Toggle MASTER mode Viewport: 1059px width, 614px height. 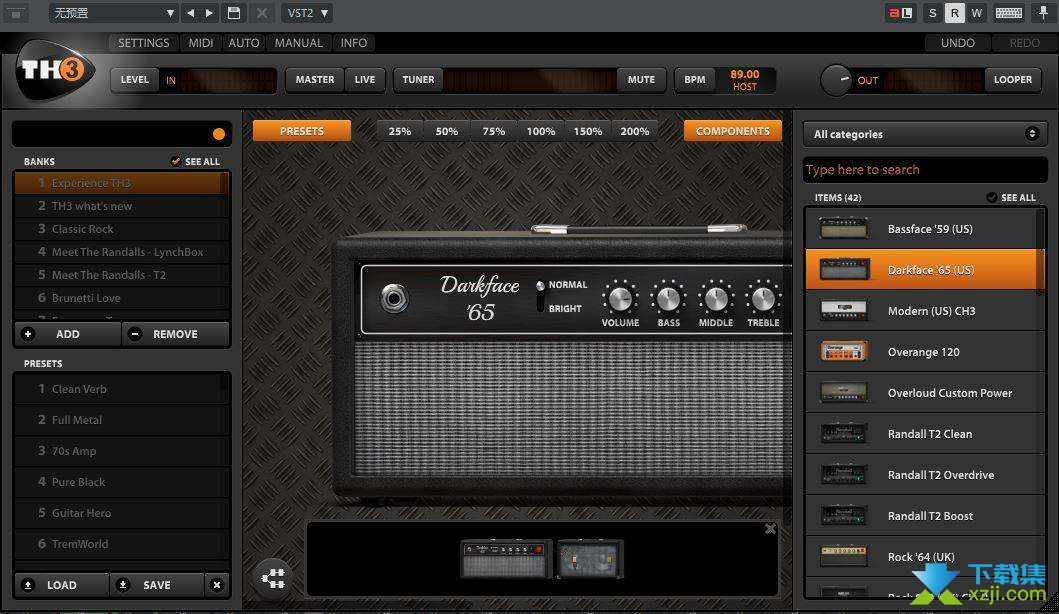click(315, 80)
